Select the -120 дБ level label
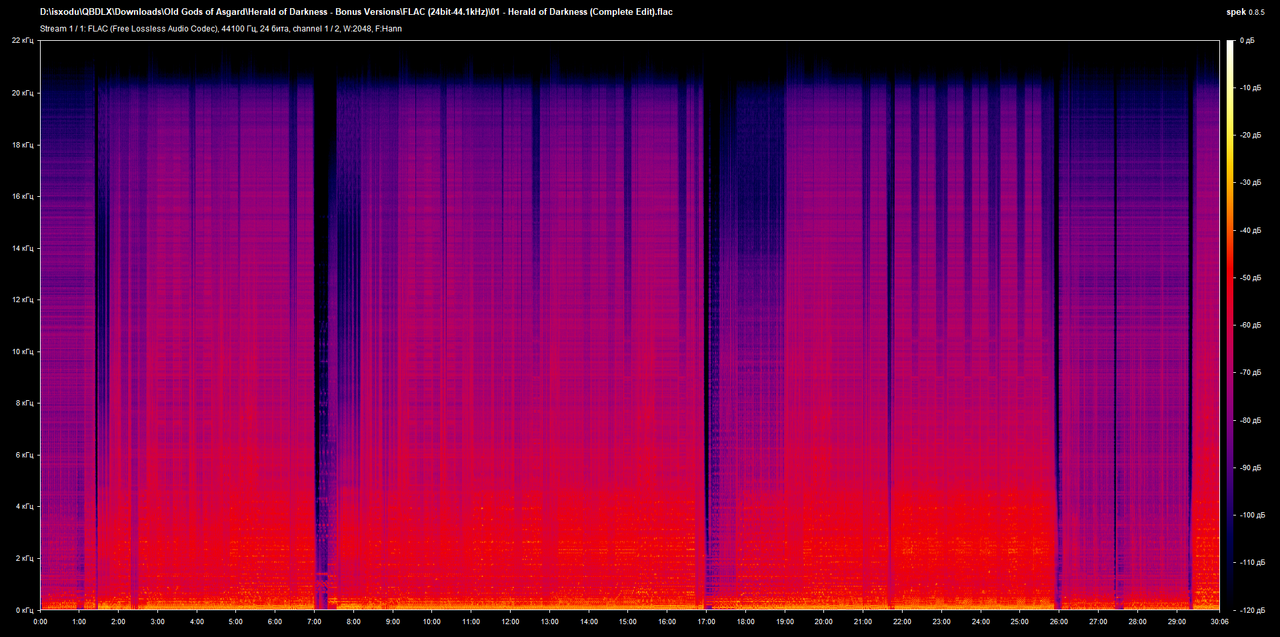 (x=1252, y=610)
